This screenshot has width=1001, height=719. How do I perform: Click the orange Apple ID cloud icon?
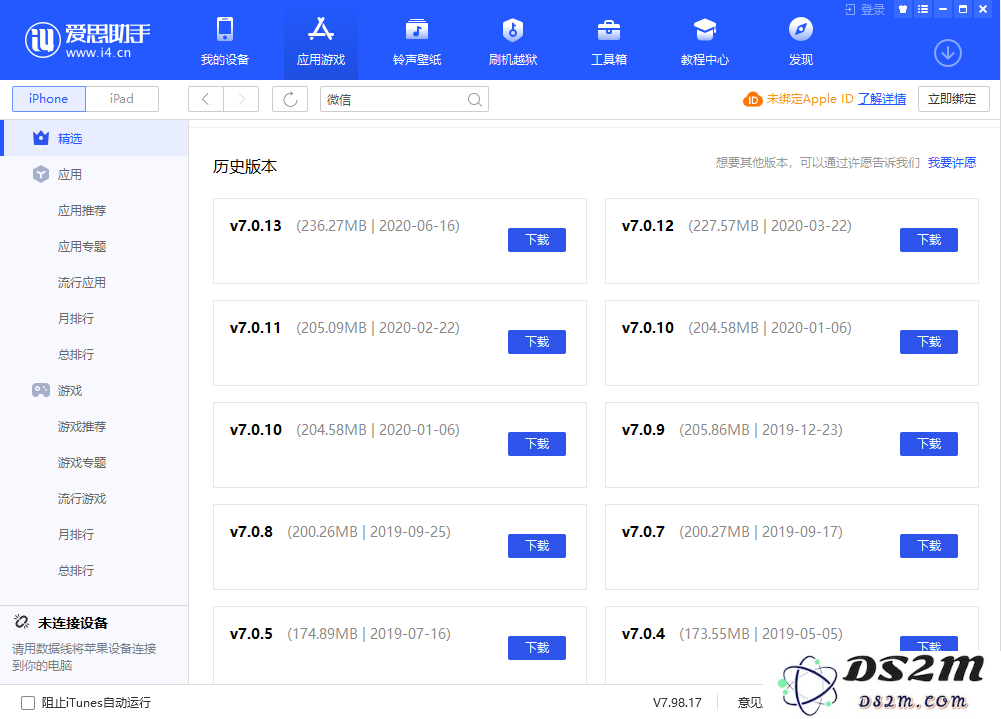[x=752, y=100]
